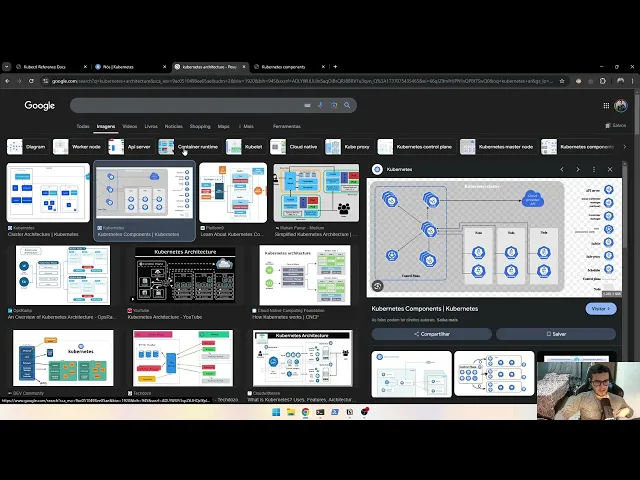Open Chrome from the taskbar
The image size is (640, 480).
(305, 412)
